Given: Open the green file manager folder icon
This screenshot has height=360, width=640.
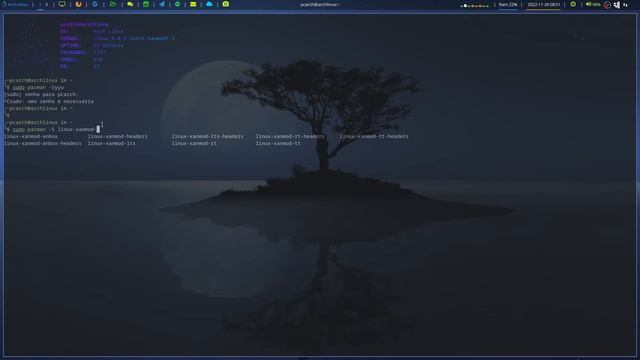Looking at the screenshot, I should click(113, 4).
